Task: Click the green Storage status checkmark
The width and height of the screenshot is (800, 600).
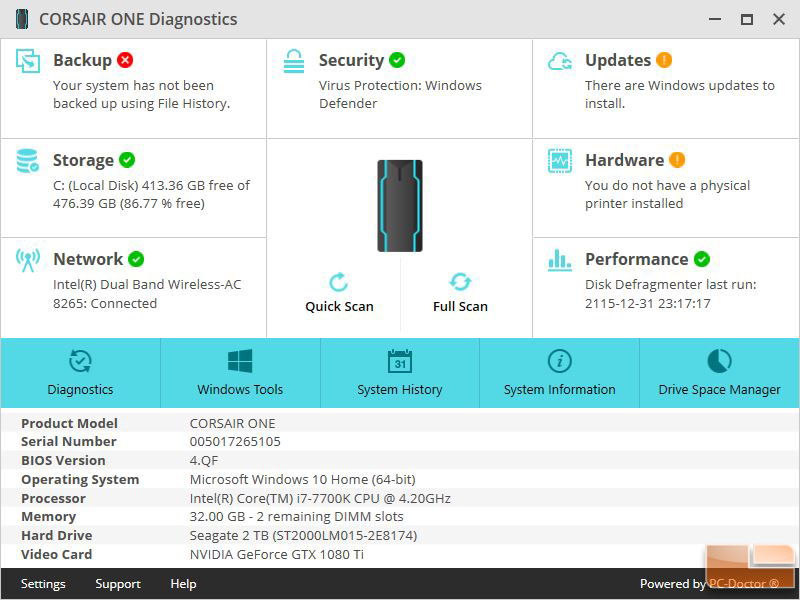Action: coord(127,160)
